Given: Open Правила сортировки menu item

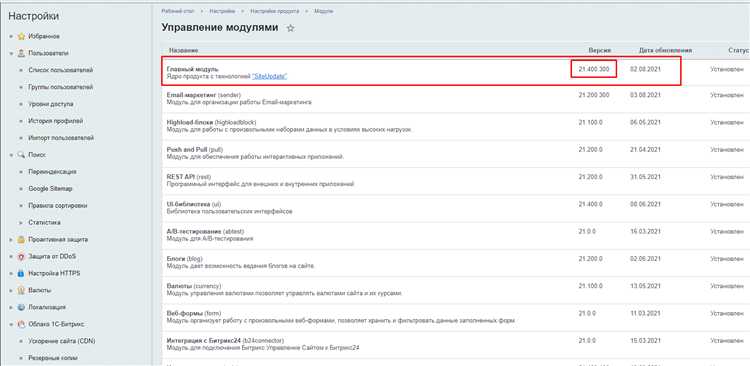Looking at the screenshot, I should tap(57, 206).
